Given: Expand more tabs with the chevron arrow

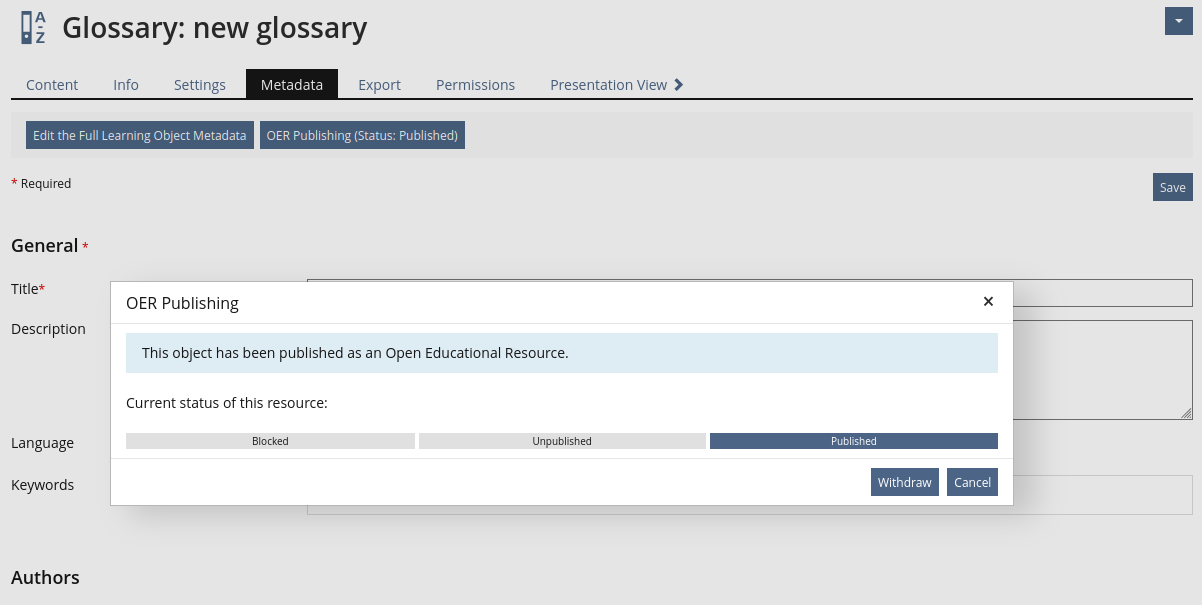Looking at the screenshot, I should coord(679,85).
